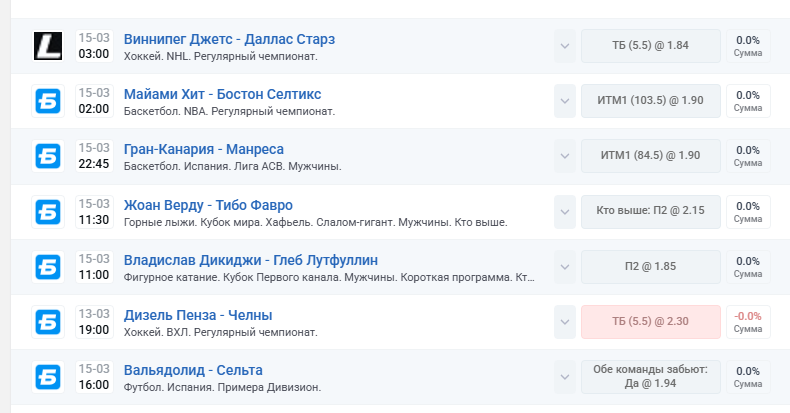The image size is (790, 413).
Task: Click the bookmaker logo beside Виннипег Джетс match
Action: 48,46
